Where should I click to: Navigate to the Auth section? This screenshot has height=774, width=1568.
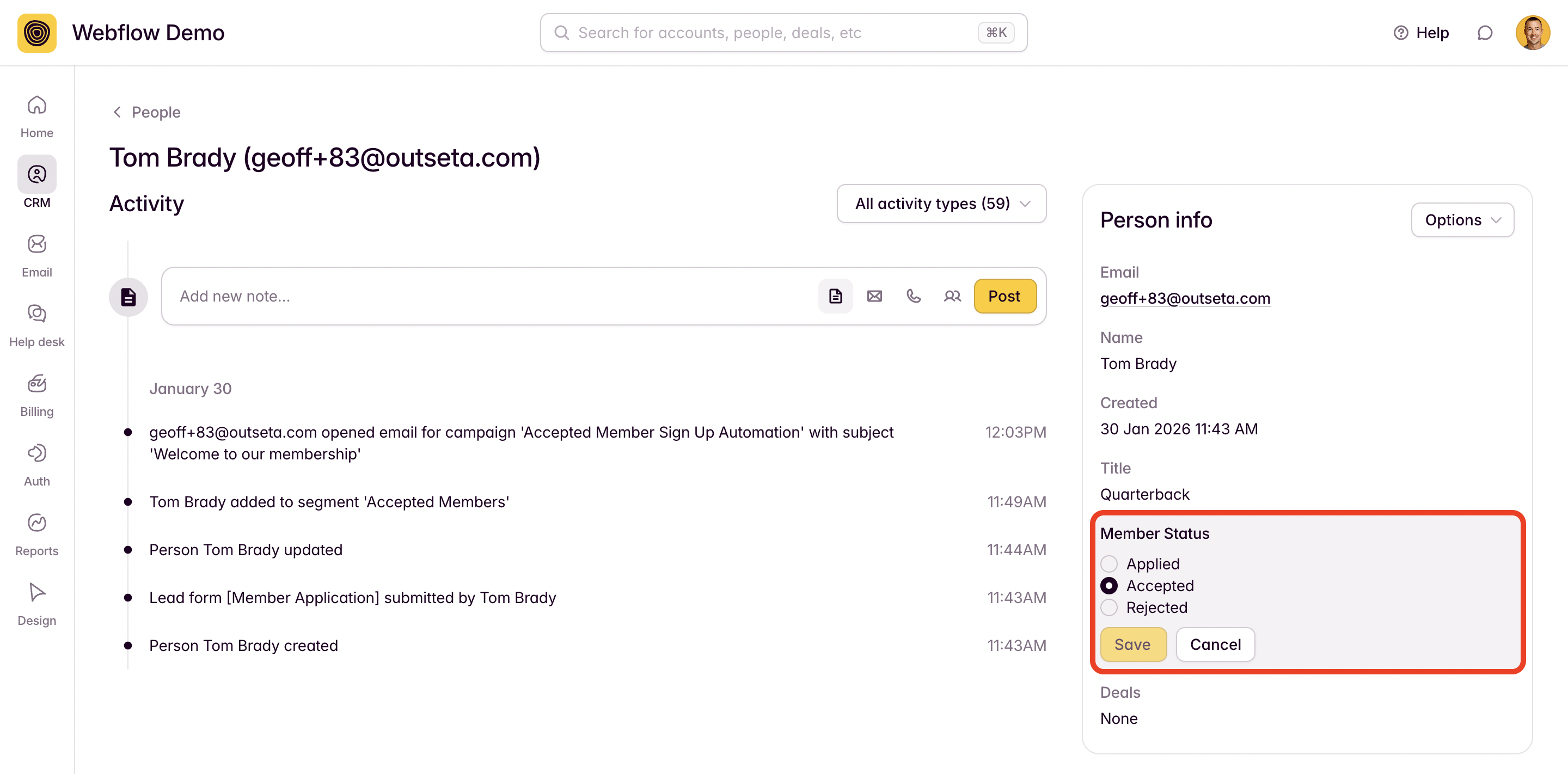pos(36,465)
